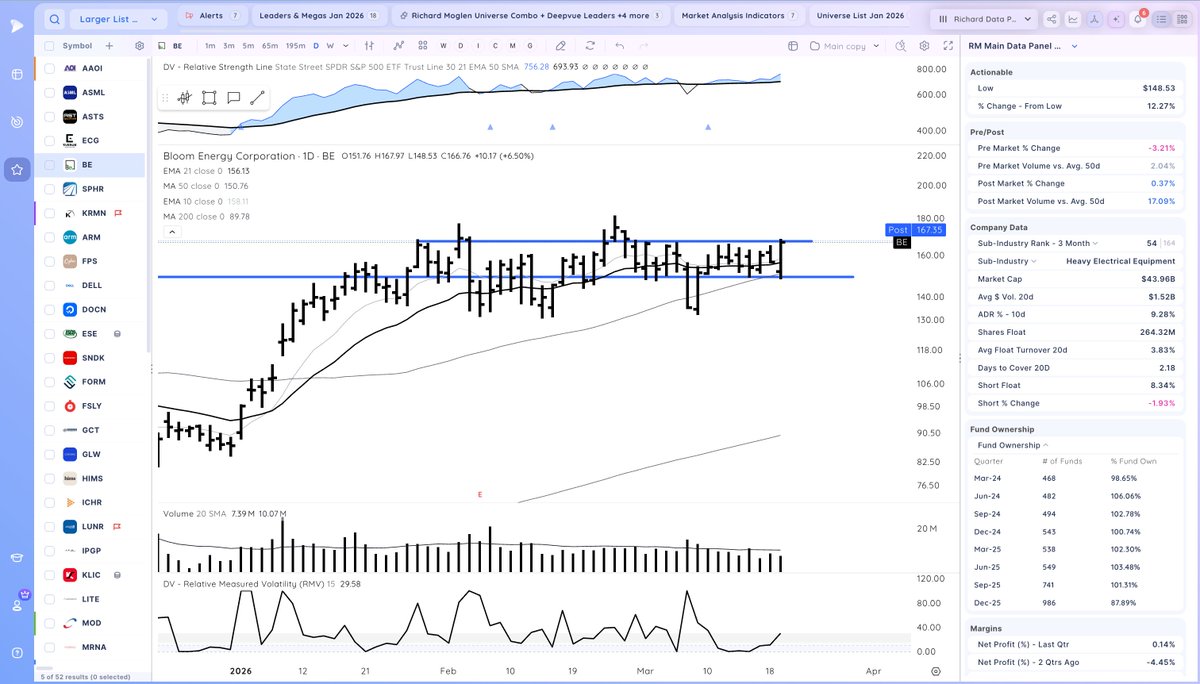The width and height of the screenshot is (1200, 684).
Task: Open the Alerts tab
Action: click(x=212, y=16)
